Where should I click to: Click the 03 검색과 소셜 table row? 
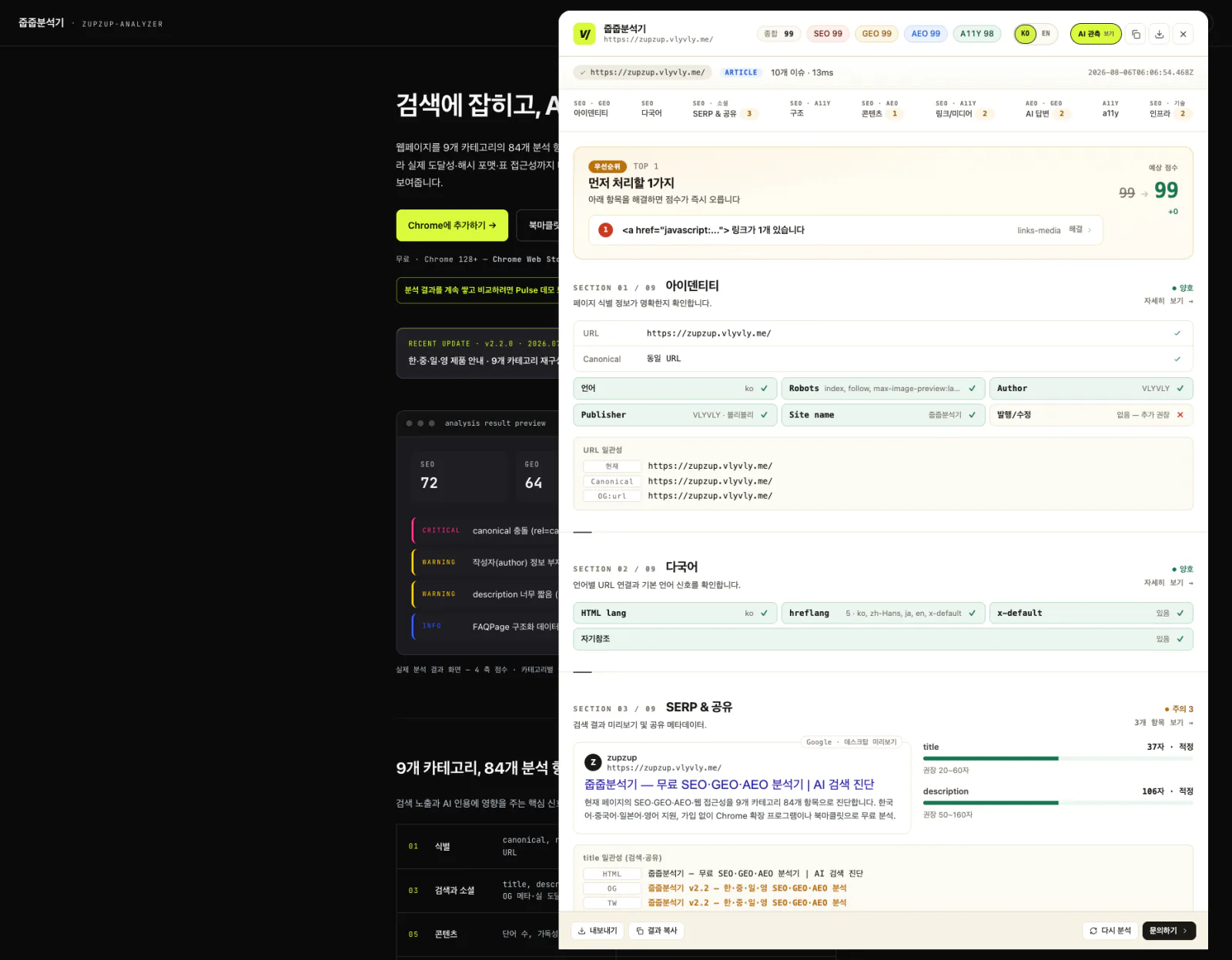pos(477,891)
